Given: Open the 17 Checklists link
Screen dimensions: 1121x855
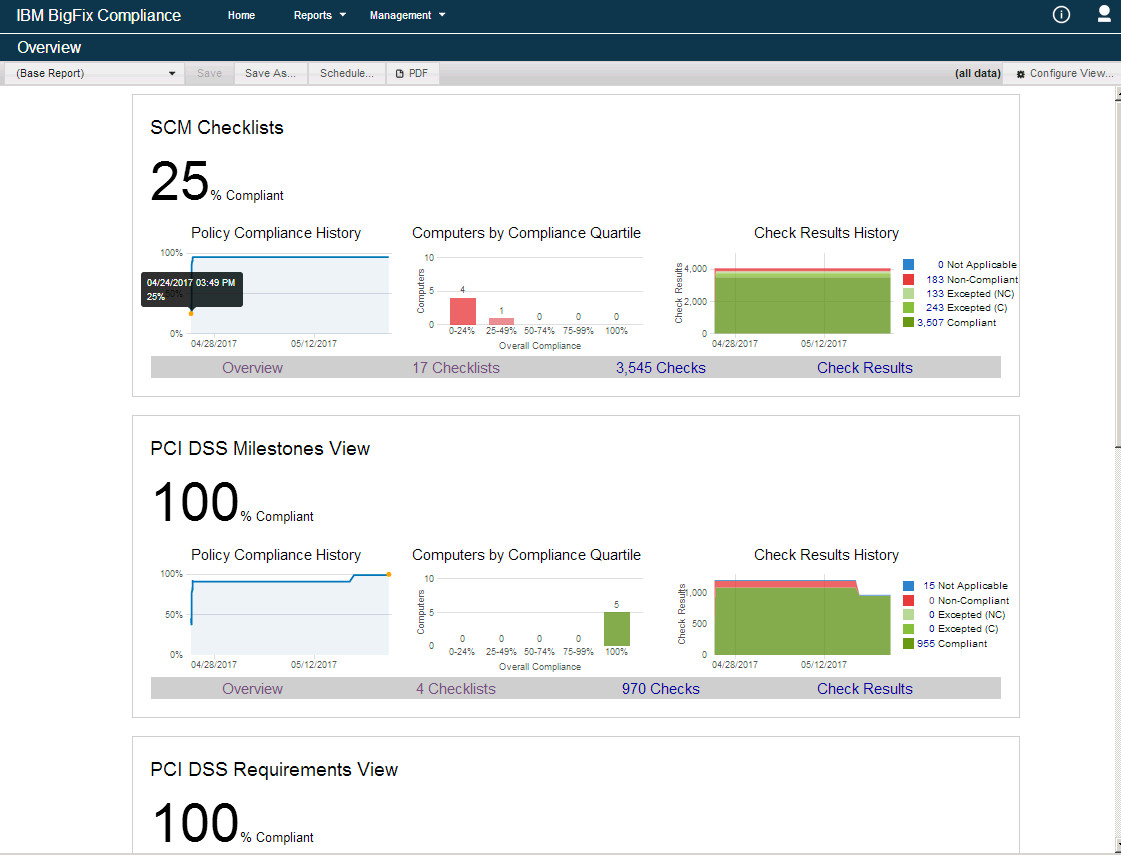Looking at the screenshot, I should click(455, 367).
